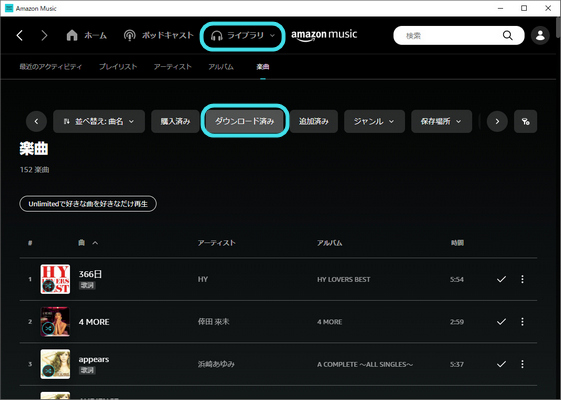561x400 pixels.
Task: Open song title appears
Action: pos(94,359)
